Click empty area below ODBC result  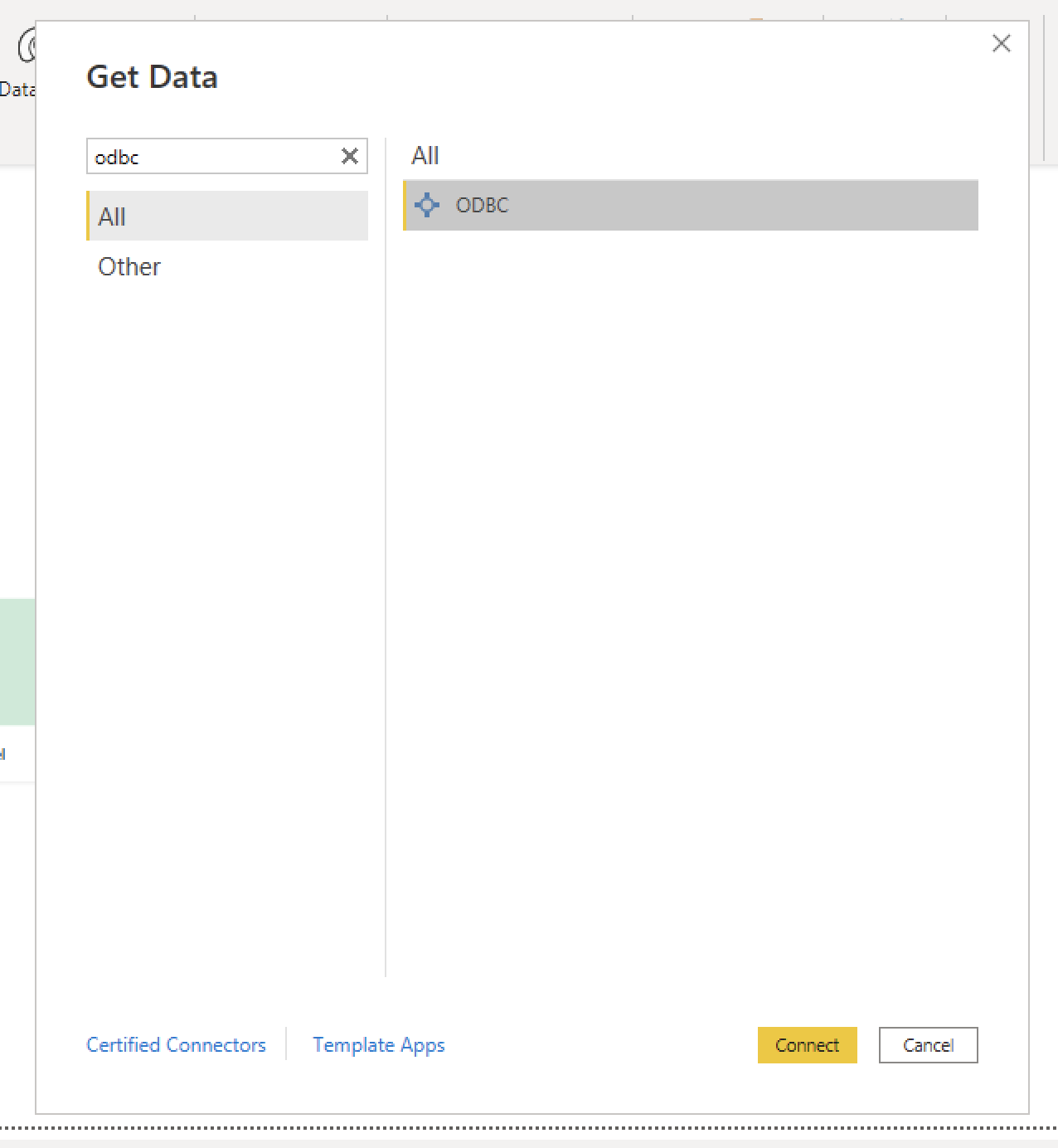tap(690, 581)
